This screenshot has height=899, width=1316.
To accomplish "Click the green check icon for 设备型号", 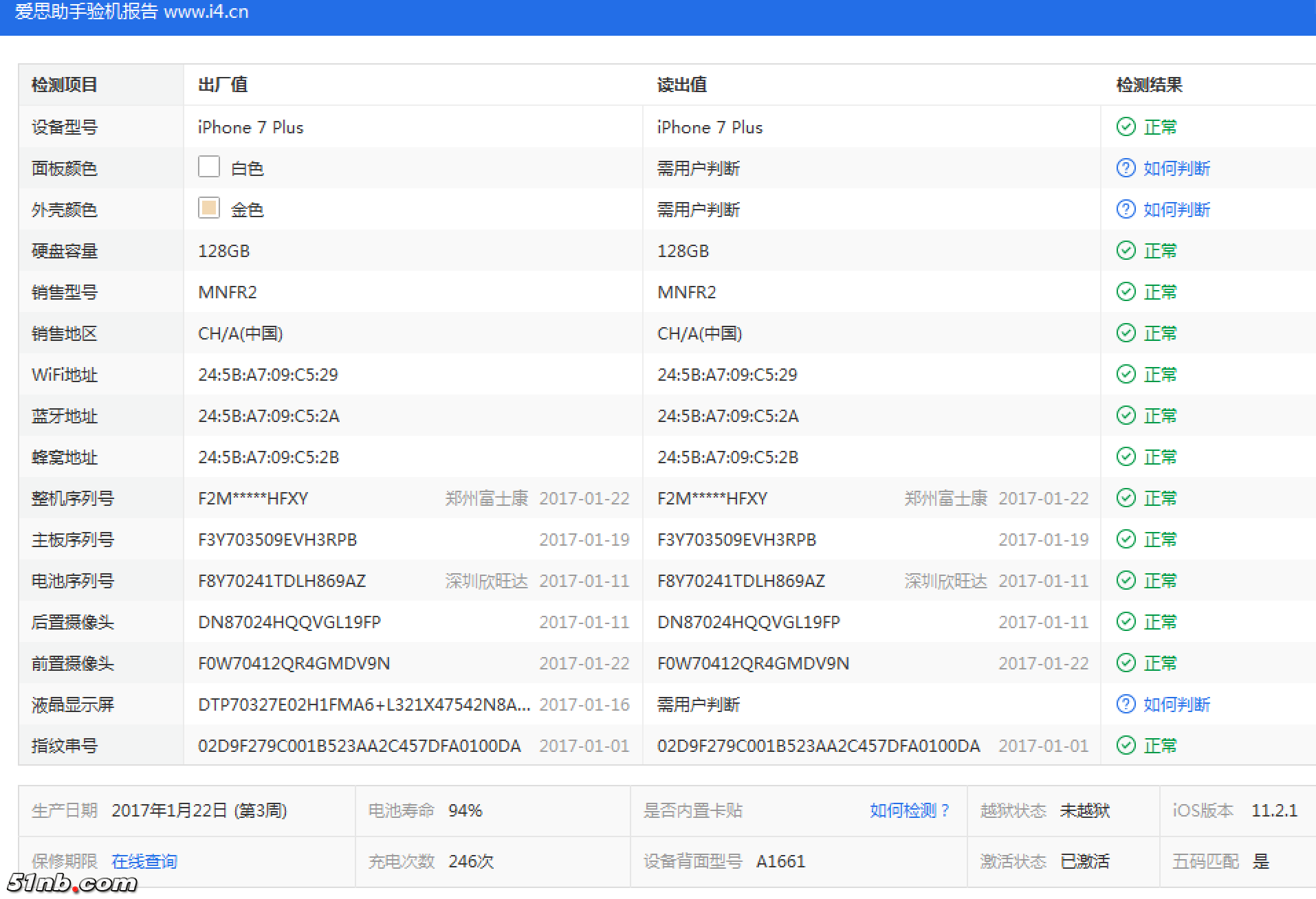I will coord(1126,126).
